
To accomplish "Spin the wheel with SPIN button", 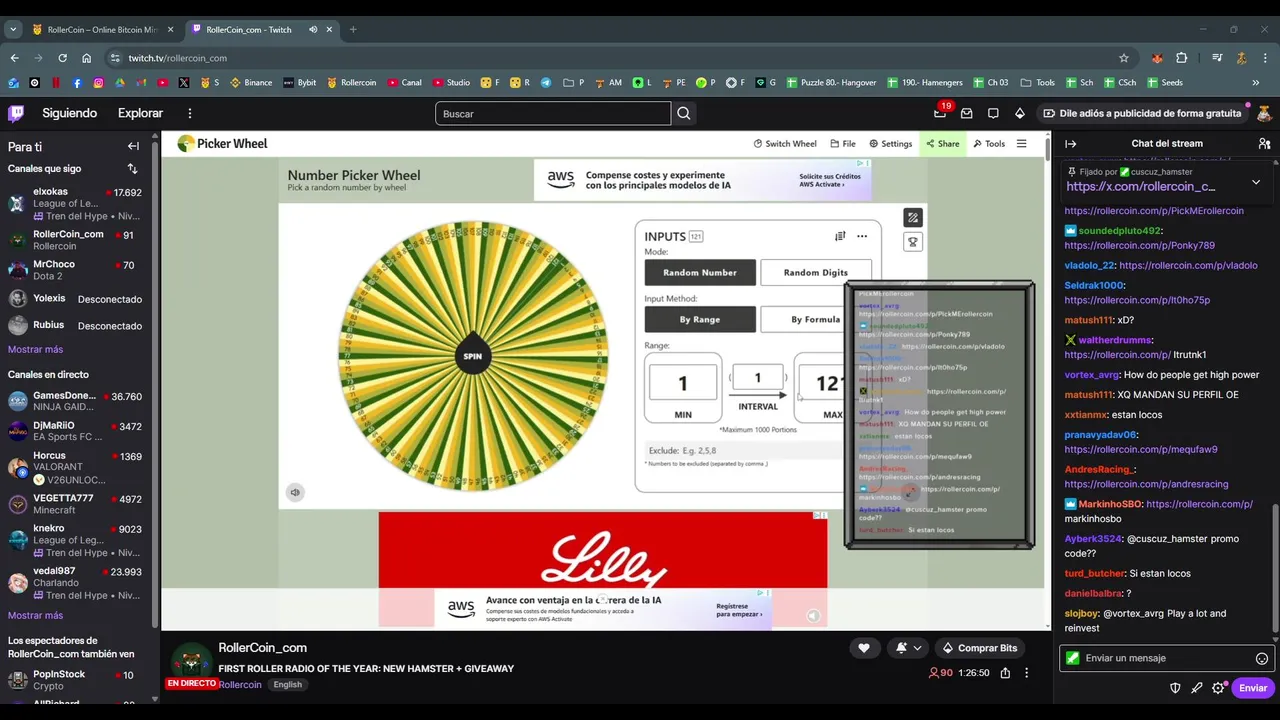I will [473, 356].
